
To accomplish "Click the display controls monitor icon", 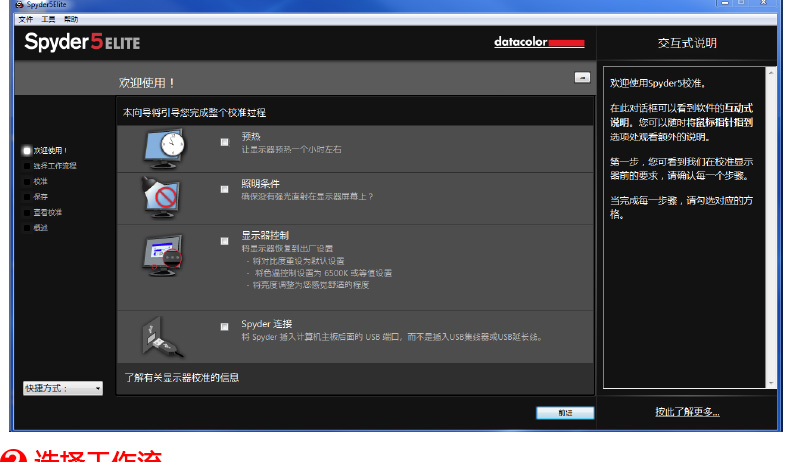I will [162, 255].
